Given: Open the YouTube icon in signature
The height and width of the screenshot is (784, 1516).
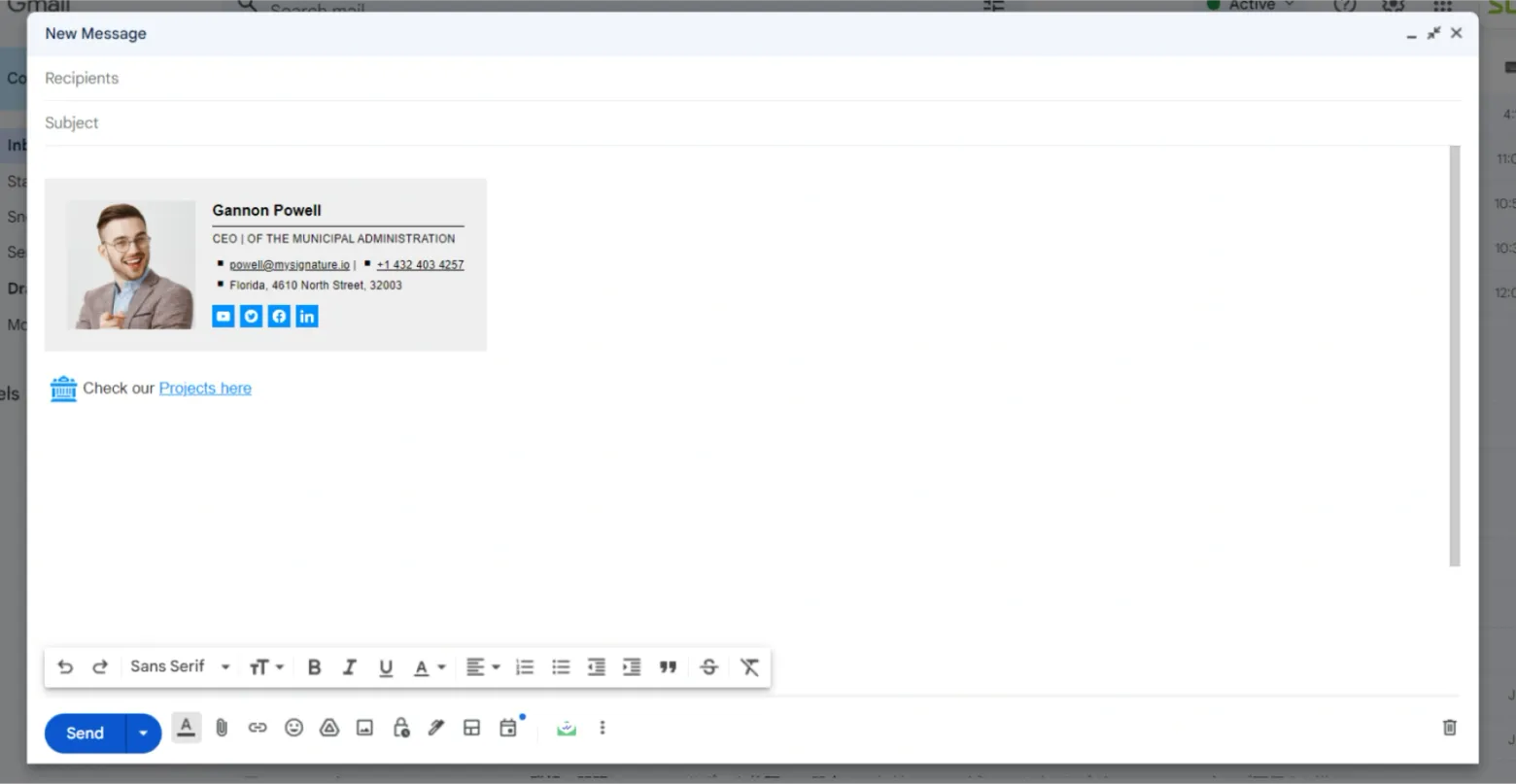Looking at the screenshot, I should [224, 316].
